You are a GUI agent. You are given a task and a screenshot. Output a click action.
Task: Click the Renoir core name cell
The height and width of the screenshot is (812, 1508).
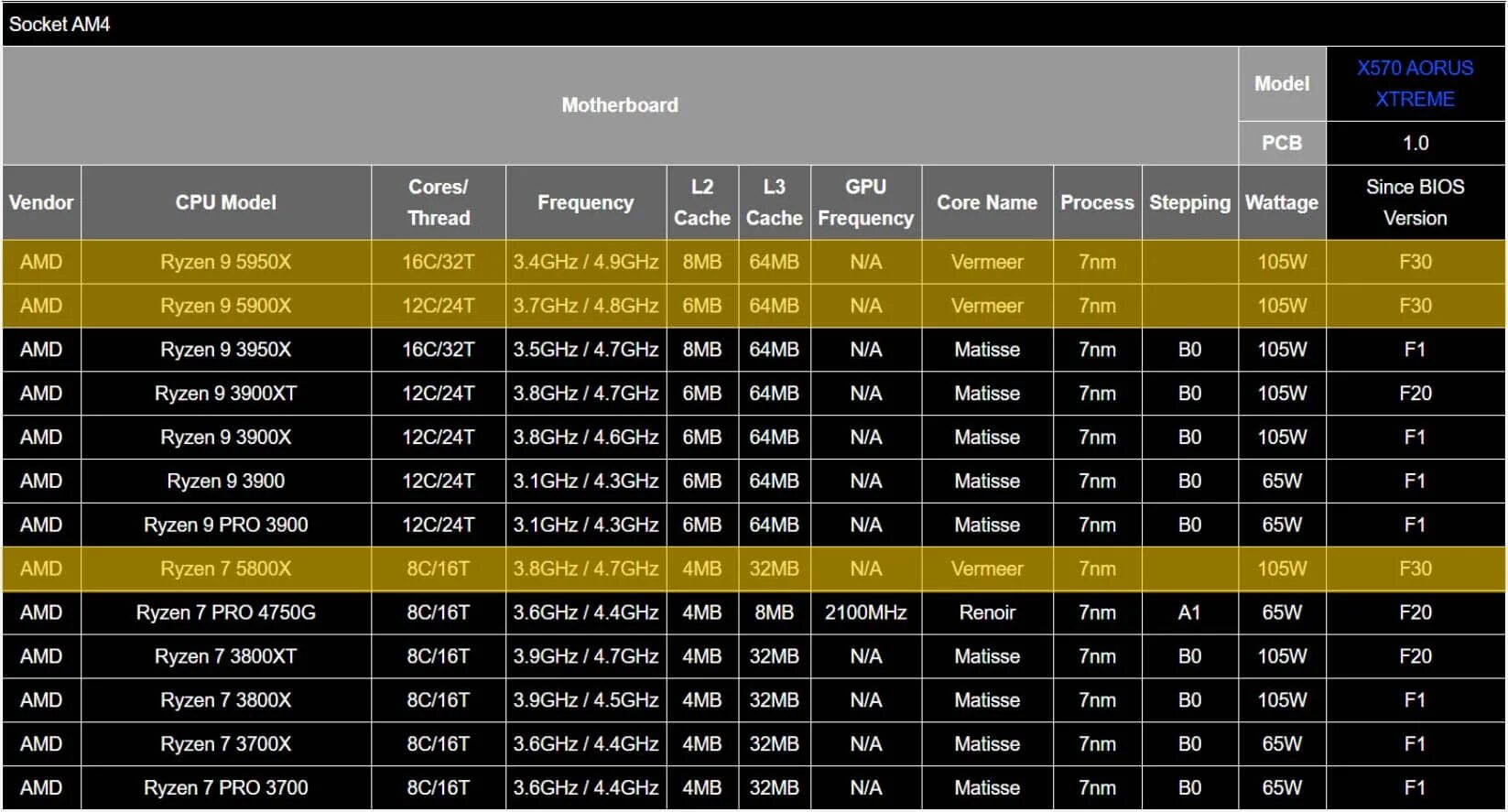point(987,612)
